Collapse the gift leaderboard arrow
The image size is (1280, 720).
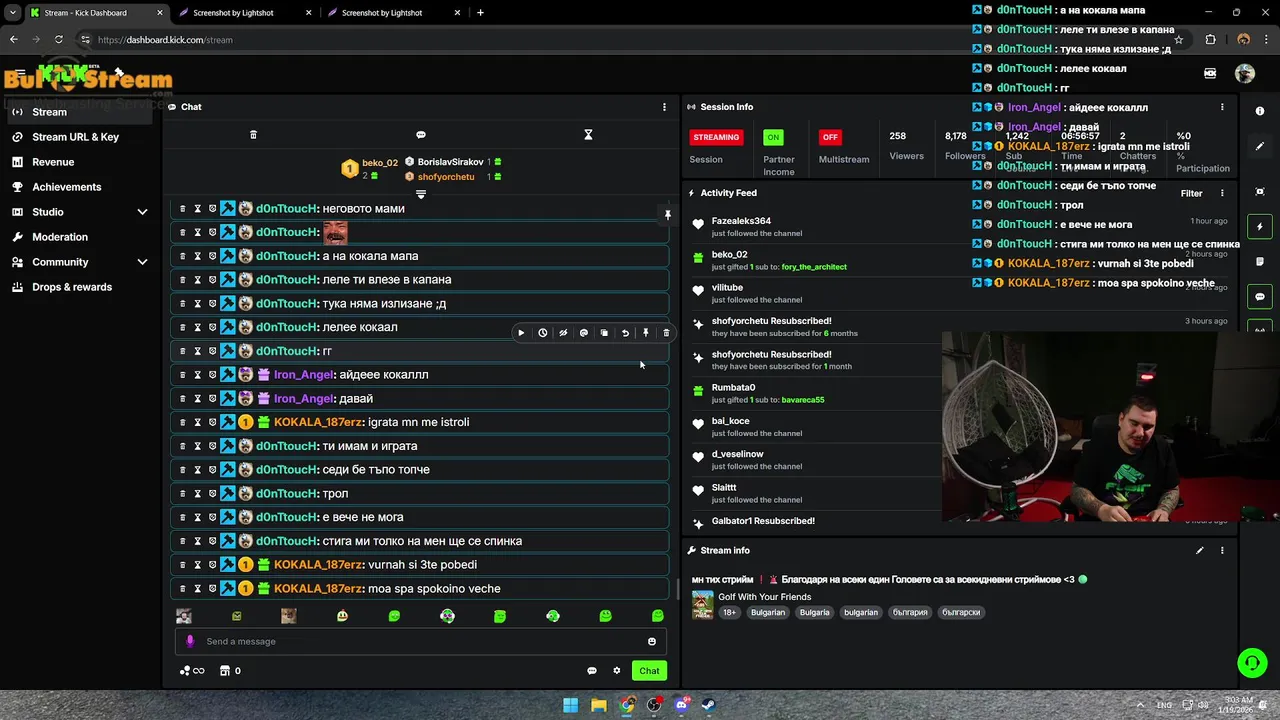coord(421,194)
